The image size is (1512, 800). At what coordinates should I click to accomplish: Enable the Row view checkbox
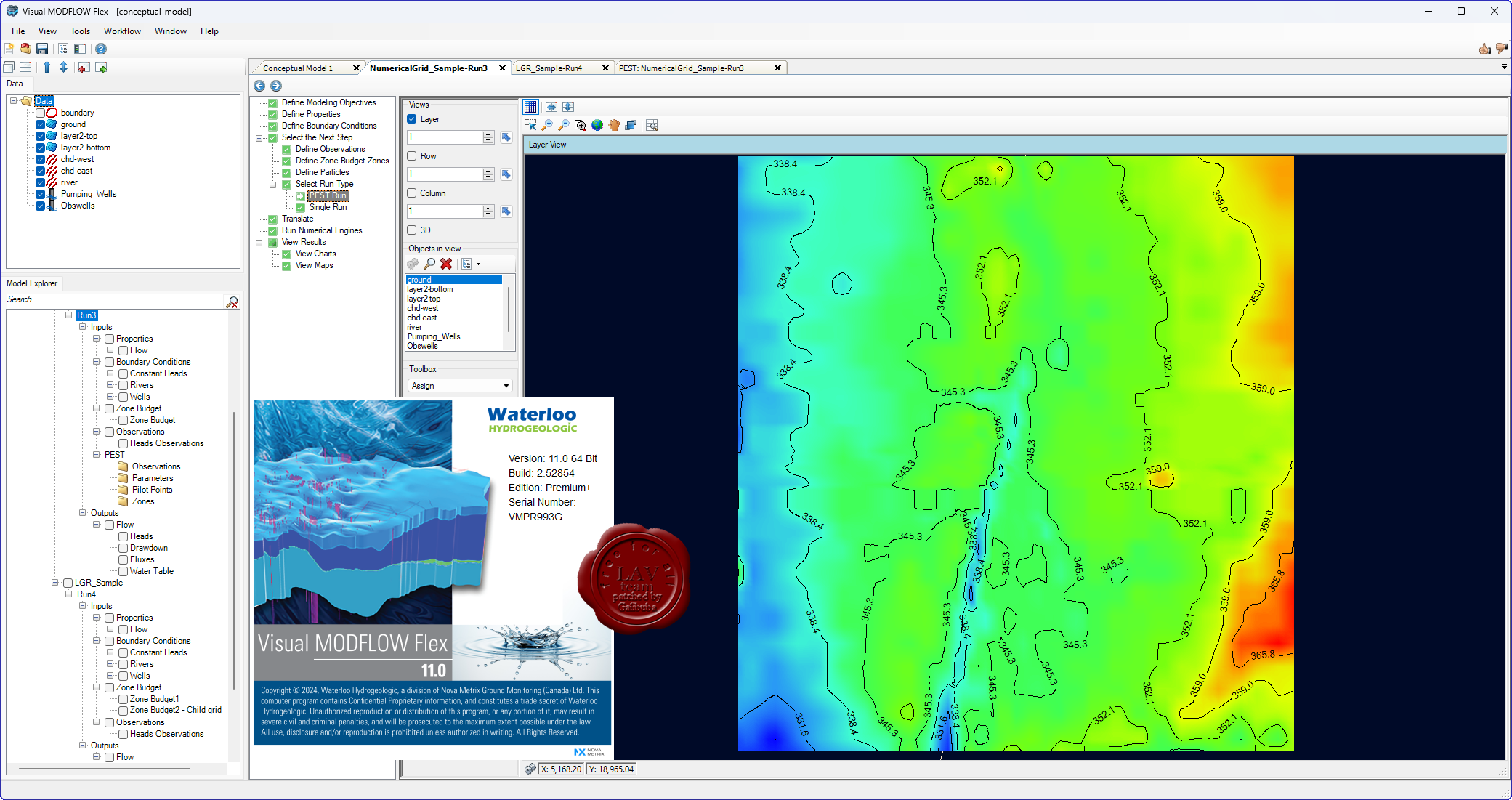tap(412, 156)
